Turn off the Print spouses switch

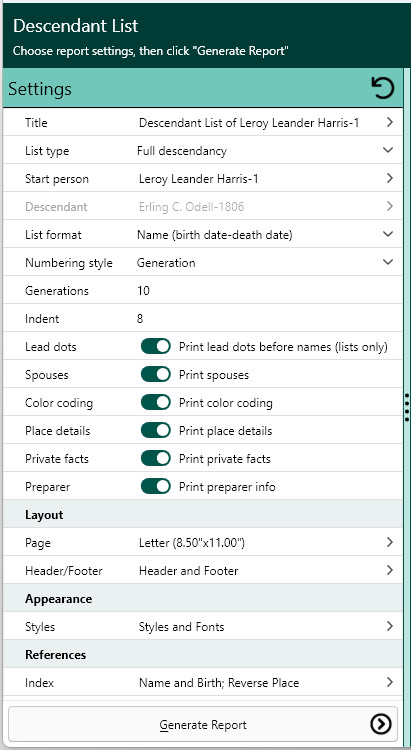[x=156, y=374]
